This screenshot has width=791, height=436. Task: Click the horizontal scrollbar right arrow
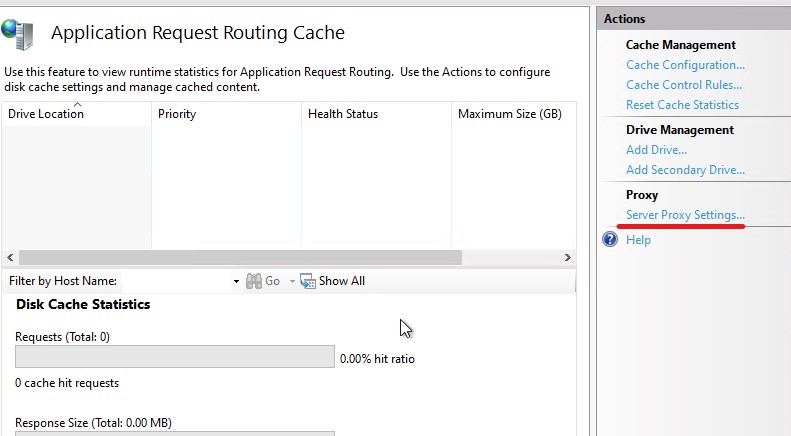(568, 257)
